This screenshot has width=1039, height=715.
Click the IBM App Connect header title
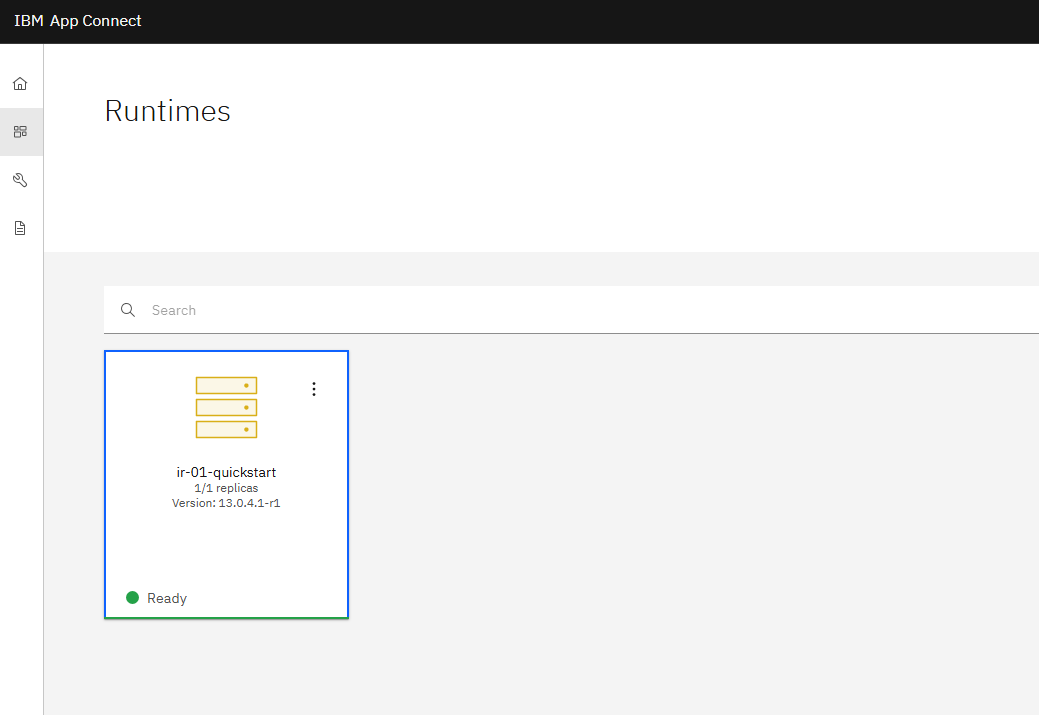tap(78, 21)
